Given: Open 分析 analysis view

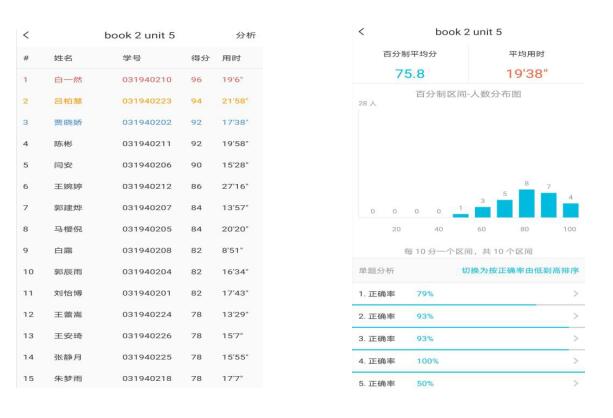Looking at the screenshot, I should 245,36.
